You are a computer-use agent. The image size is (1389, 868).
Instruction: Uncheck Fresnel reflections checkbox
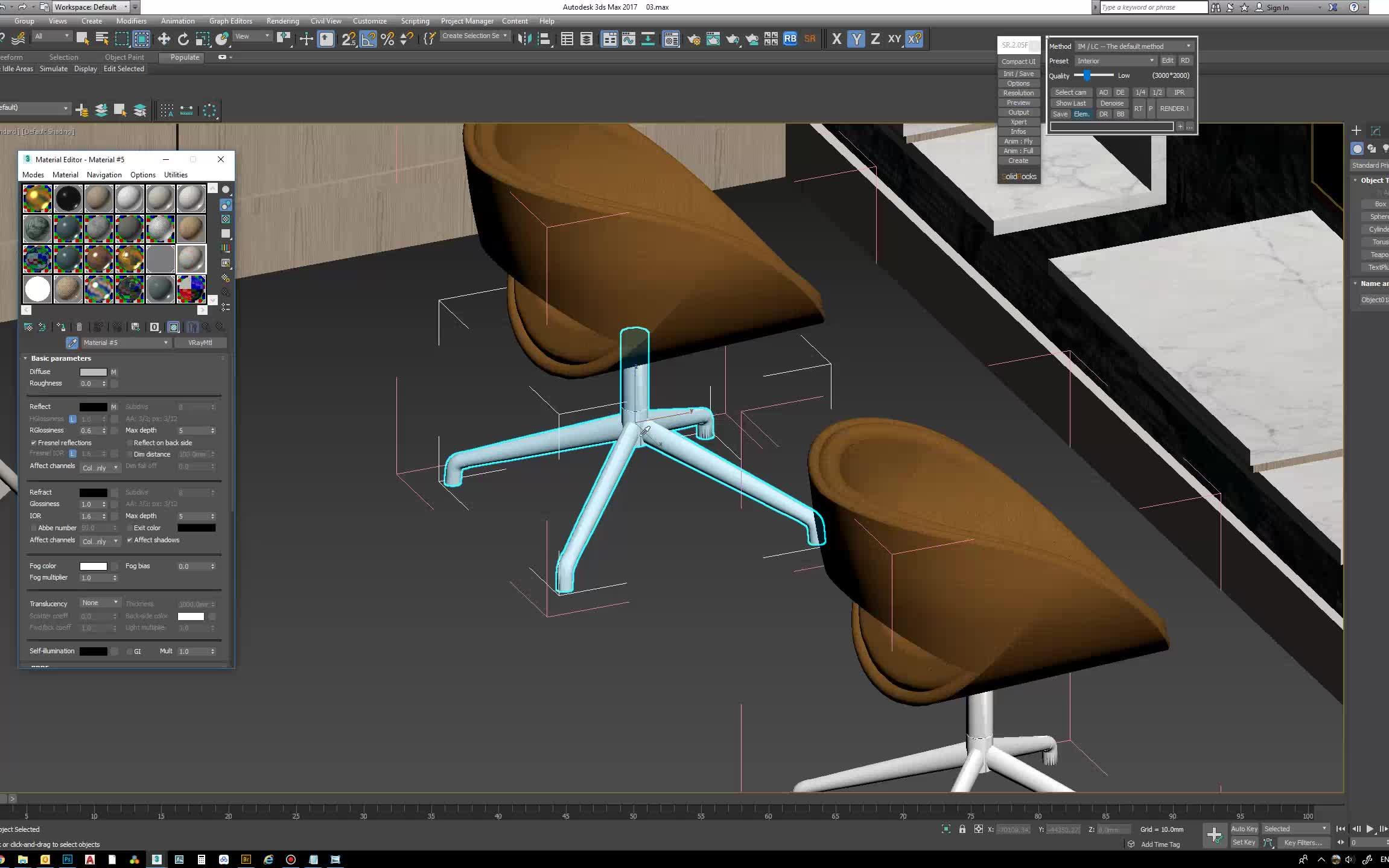point(34,443)
